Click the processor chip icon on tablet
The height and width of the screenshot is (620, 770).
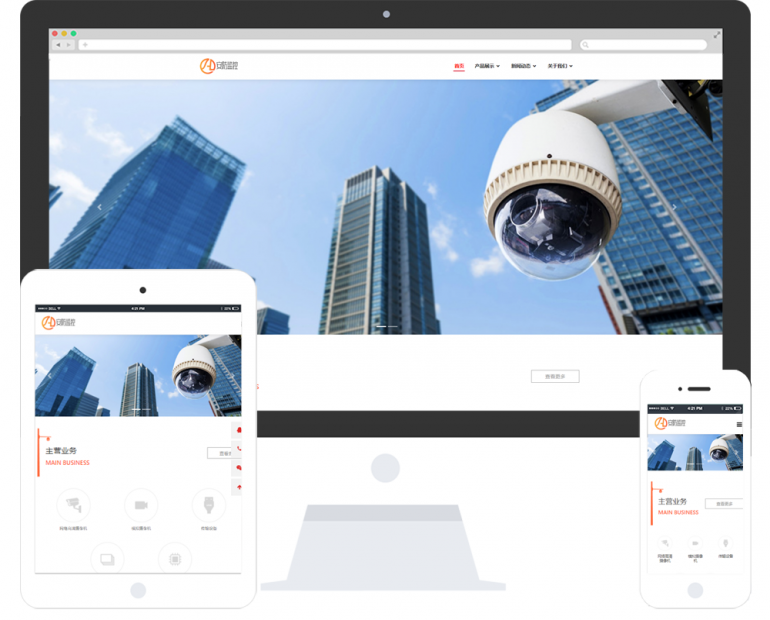click(174, 558)
